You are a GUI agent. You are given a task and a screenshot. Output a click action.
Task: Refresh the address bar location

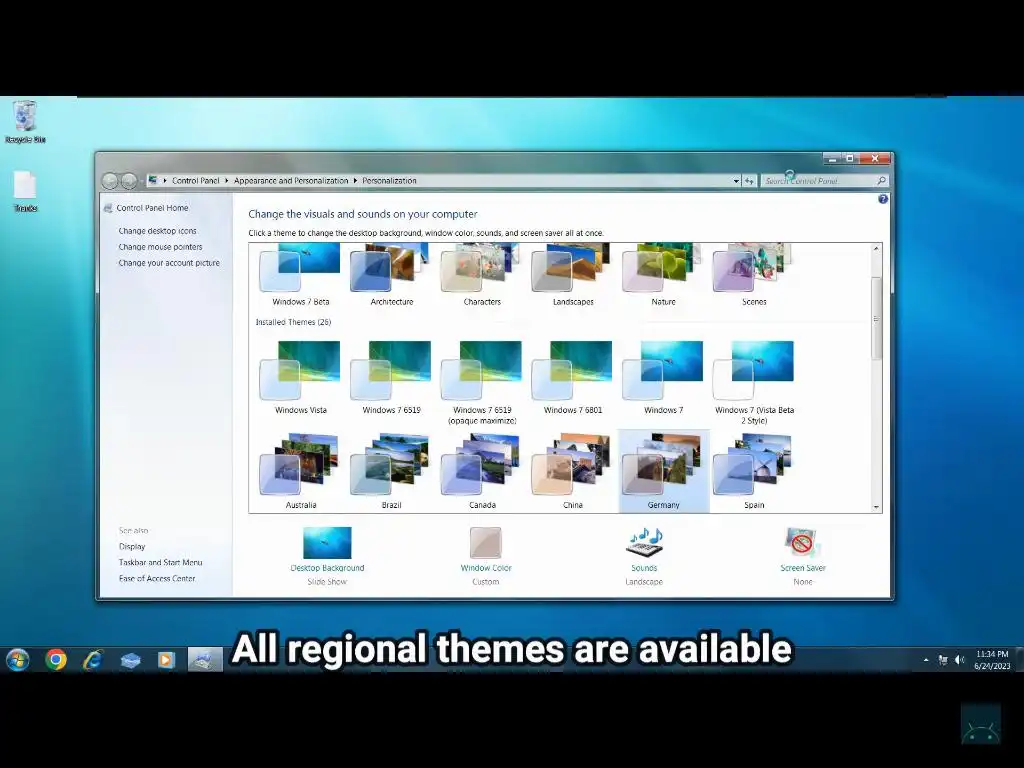pyautogui.click(x=749, y=181)
